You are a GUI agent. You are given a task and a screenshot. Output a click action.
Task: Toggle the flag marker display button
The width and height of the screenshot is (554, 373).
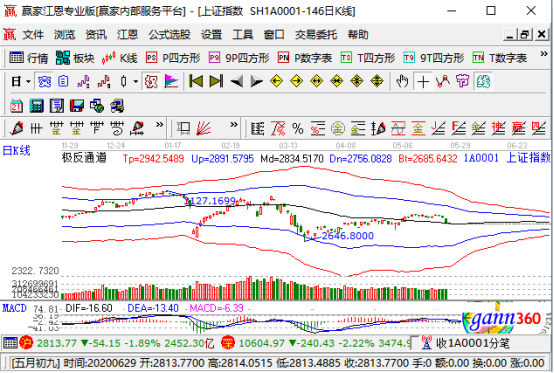(171, 82)
